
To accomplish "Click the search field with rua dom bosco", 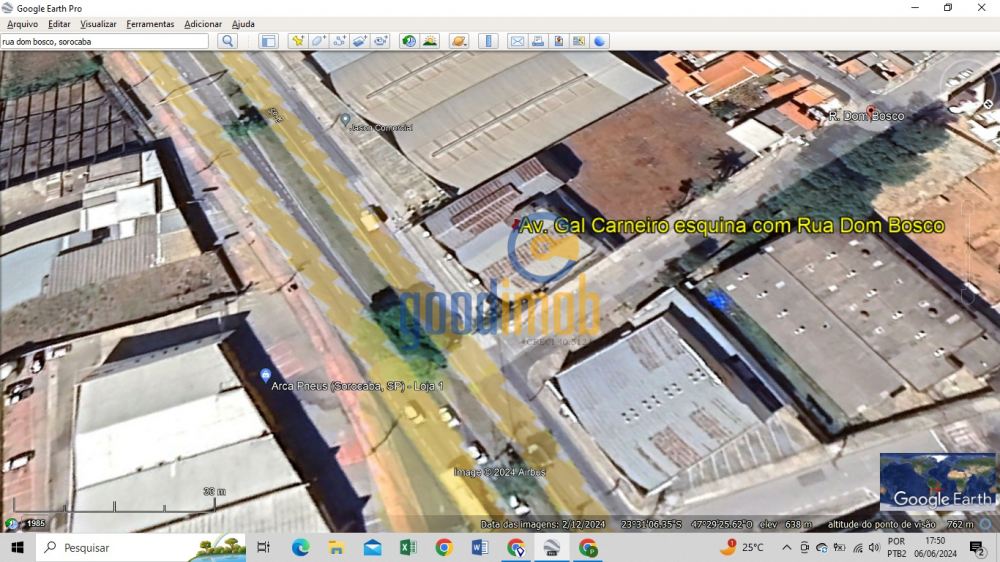I will pos(105,41).
